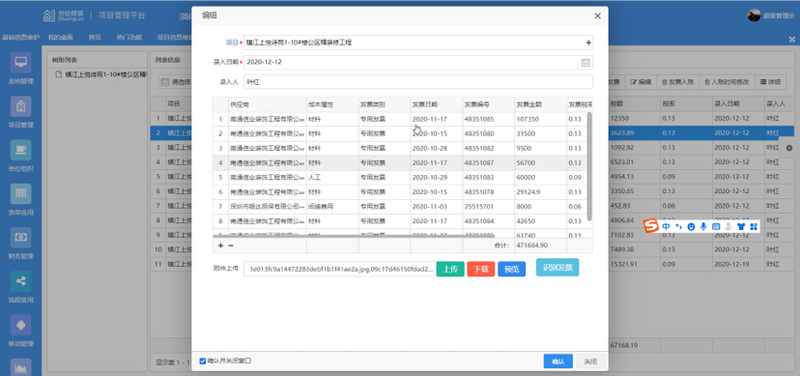Open 项目管理 clipboard icon in sidebar
The height and width of the screenshot is (376, 800).
click(x=21, y=107)
